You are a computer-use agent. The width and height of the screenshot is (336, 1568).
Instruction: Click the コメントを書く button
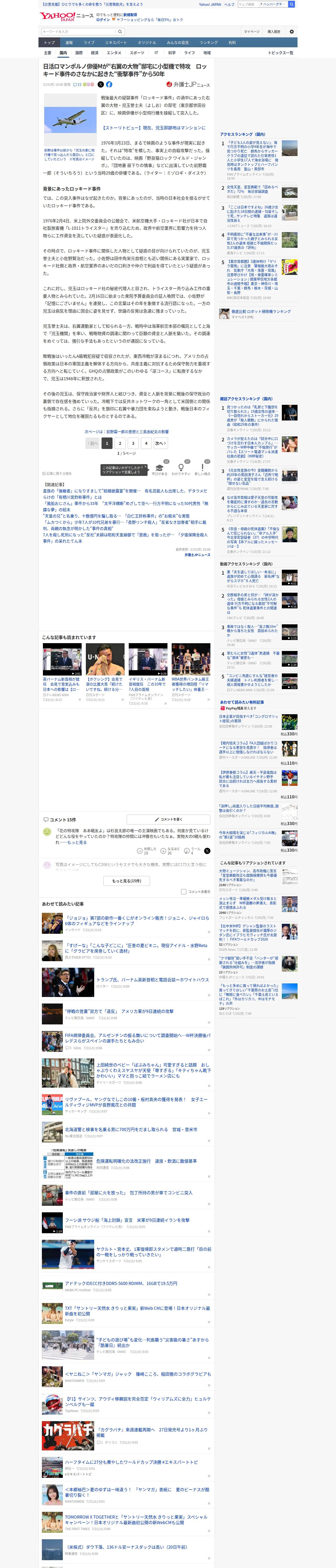168,819
